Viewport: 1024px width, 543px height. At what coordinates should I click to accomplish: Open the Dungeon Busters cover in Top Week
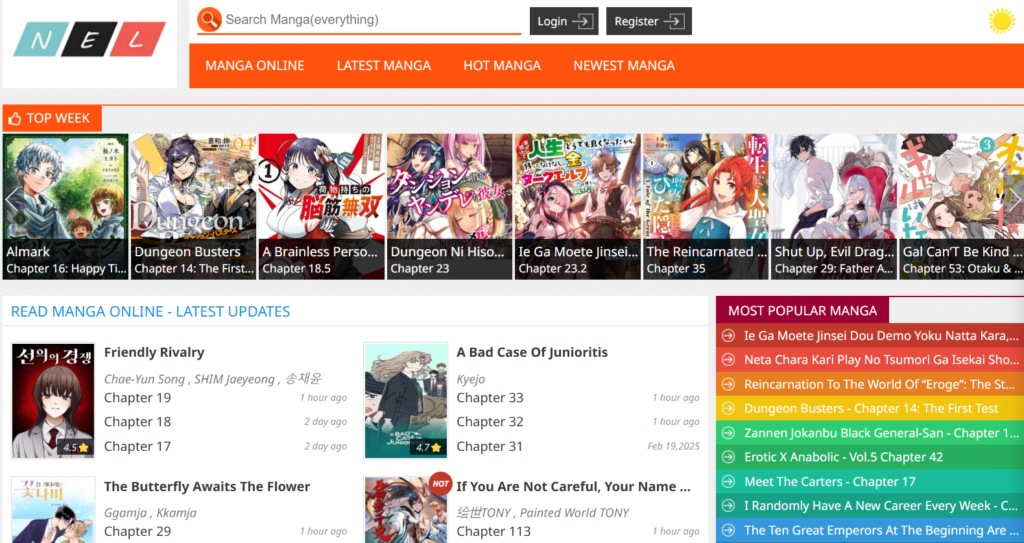(x=193, y=206)
